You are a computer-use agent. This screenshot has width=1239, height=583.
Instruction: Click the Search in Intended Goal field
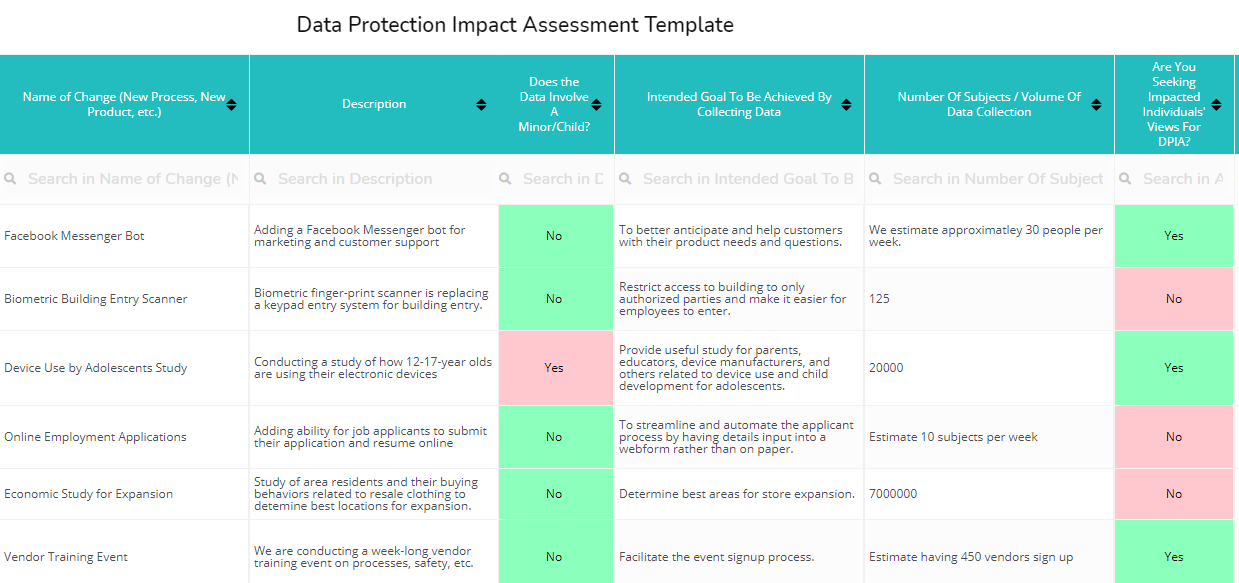[739, 179]
